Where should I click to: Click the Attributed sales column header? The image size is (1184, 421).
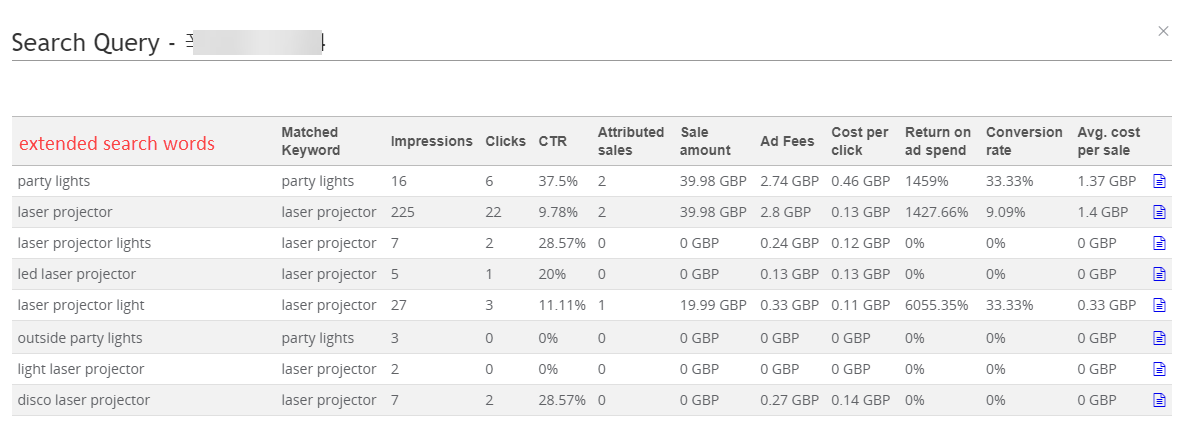pyautogui.click(x=631, y=141)
